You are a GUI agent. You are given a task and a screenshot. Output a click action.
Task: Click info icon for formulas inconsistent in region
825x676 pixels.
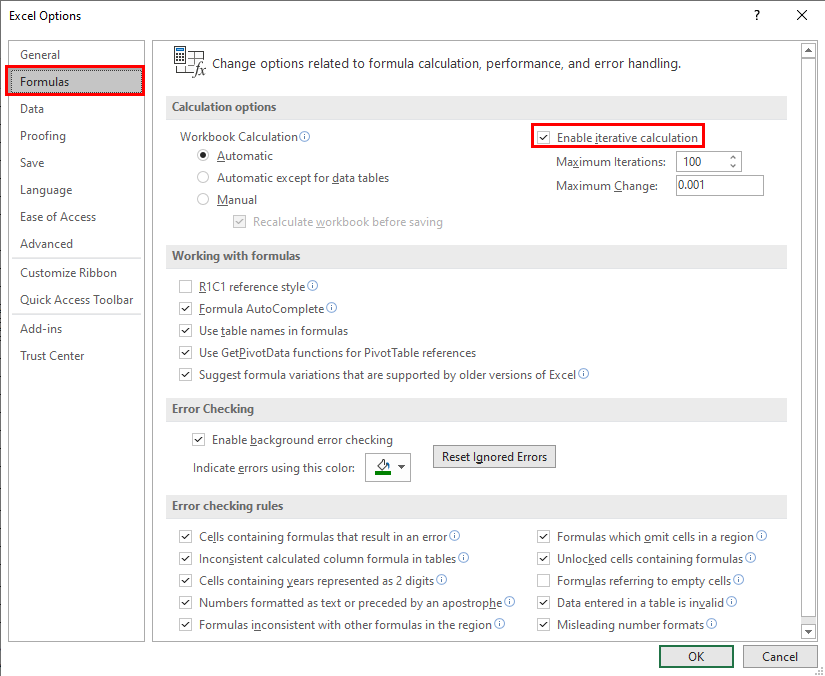click(x=499, y=623)
